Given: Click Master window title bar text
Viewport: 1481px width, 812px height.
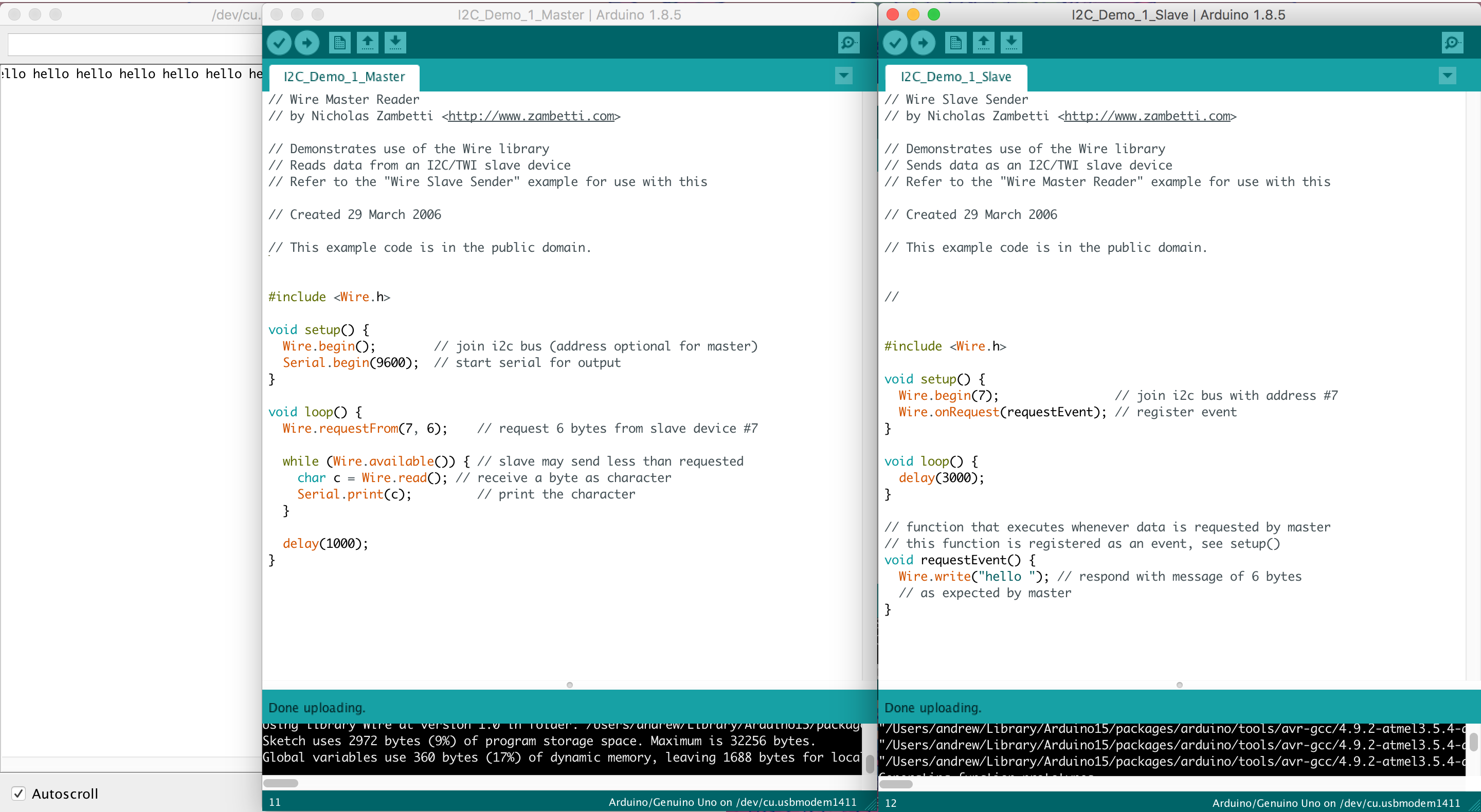Looking at the screenshot, I should coord(569,15).
